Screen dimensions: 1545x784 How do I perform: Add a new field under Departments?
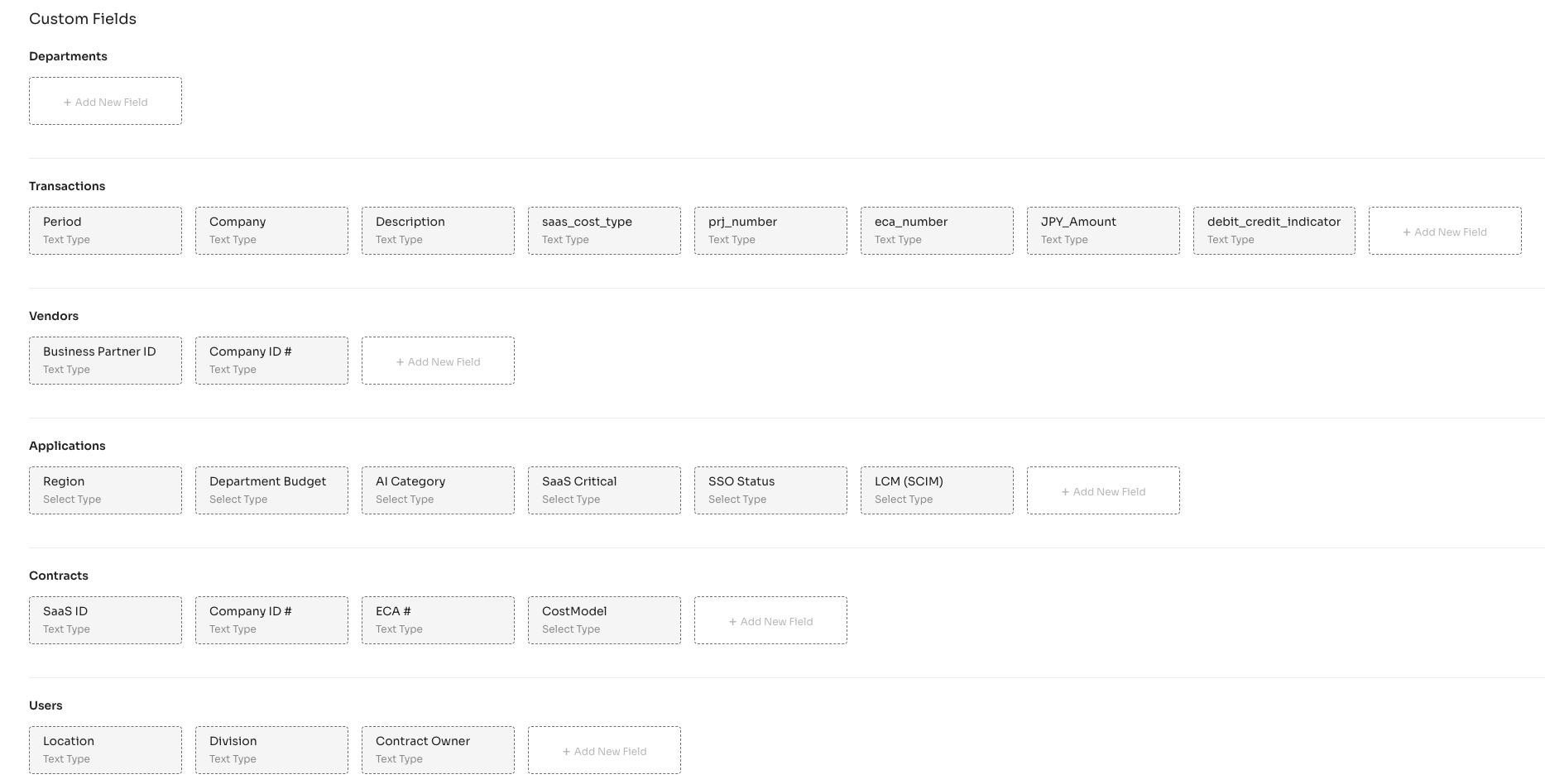[x=105, y=101]
